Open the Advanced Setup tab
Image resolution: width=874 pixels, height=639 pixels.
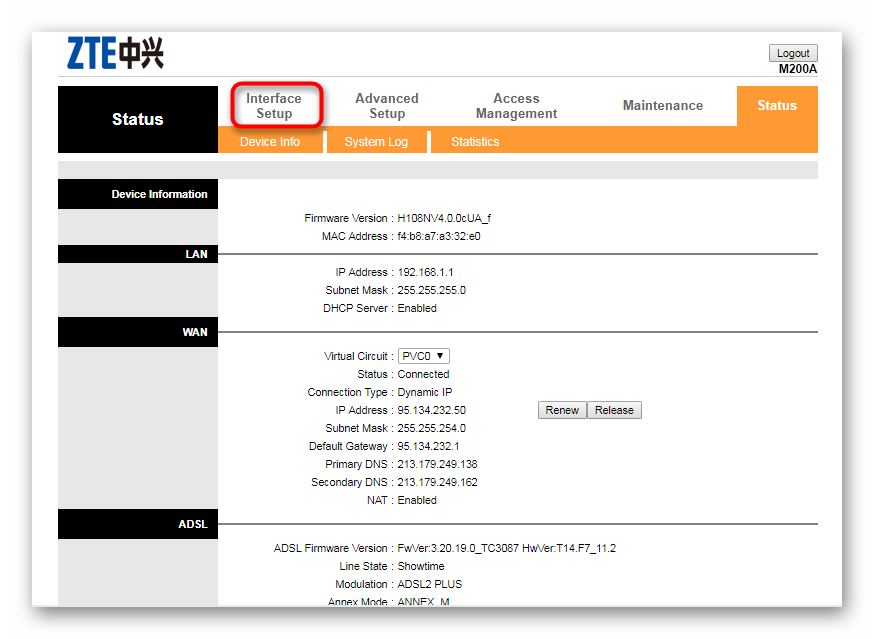click(x=387, y=106)
